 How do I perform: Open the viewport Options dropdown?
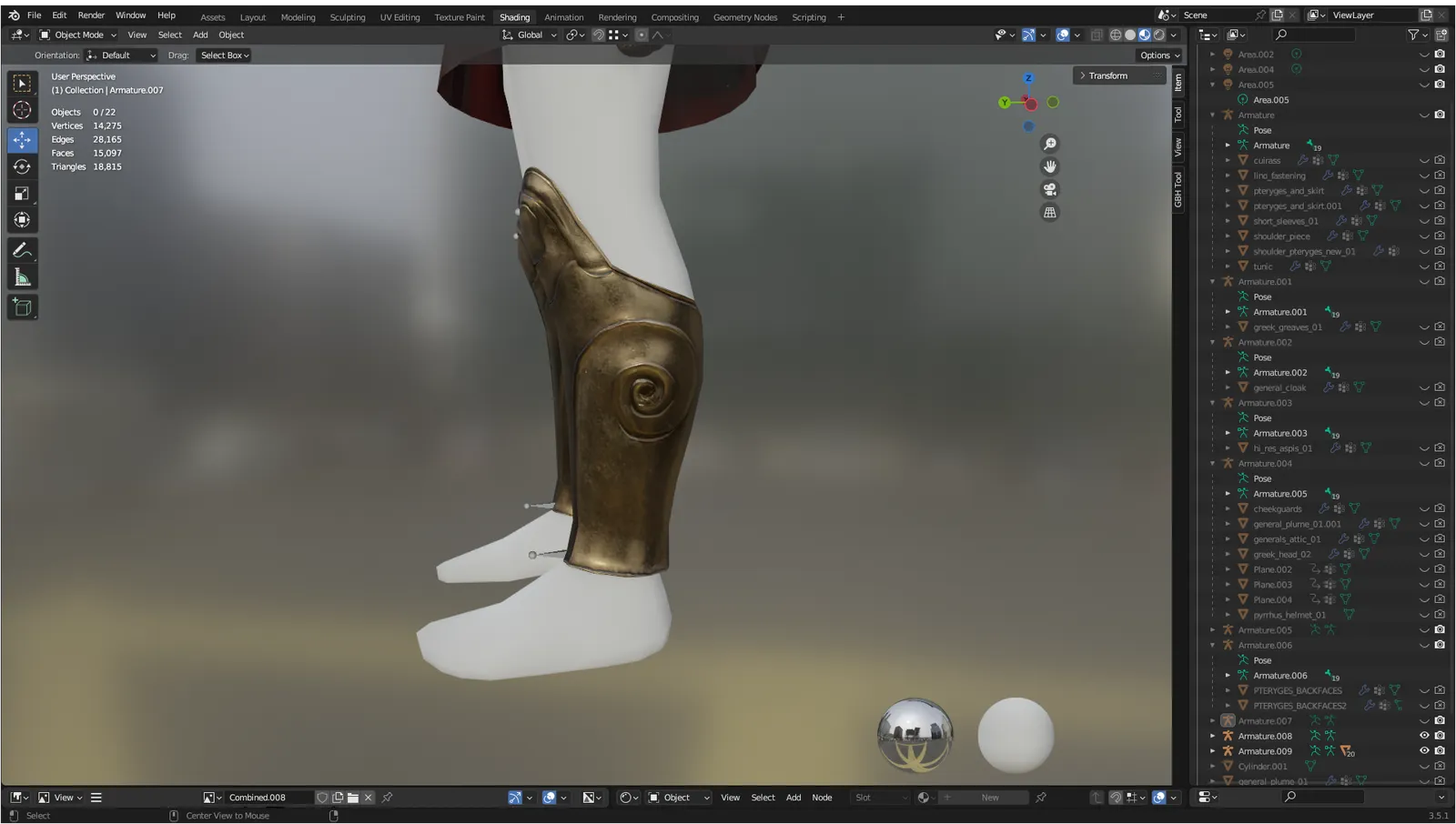point(1159,55)
